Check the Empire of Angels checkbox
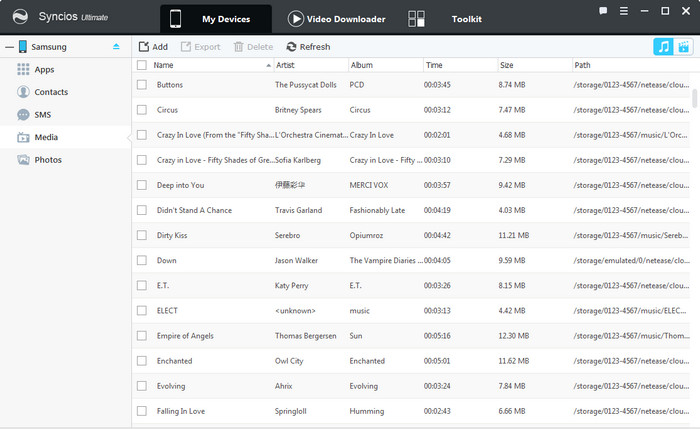700x429 pixels. point(142,335)
